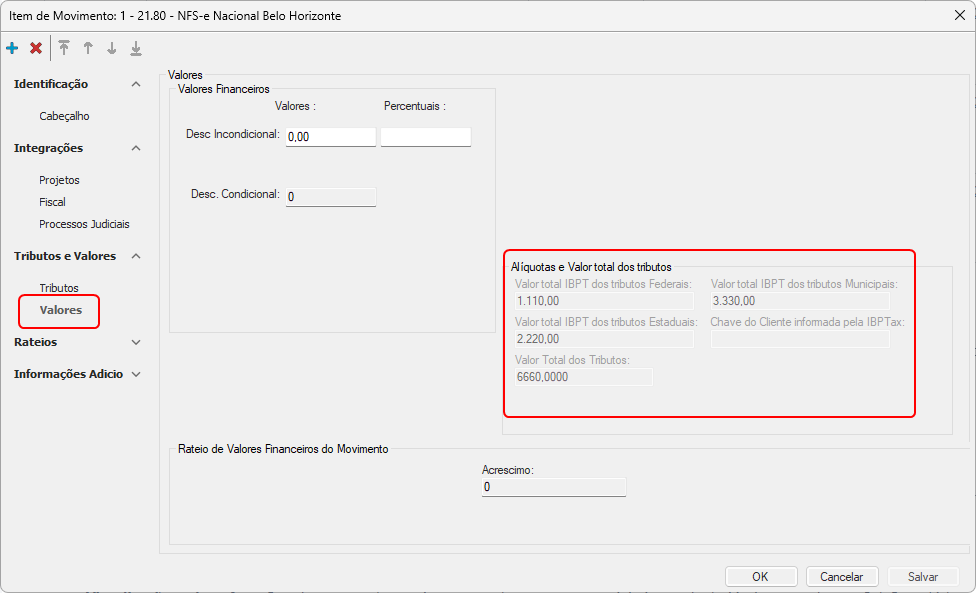Screen dimensions: 976x593
Task: Go to previous item with up arrow
Action: (x=88, y=48)
